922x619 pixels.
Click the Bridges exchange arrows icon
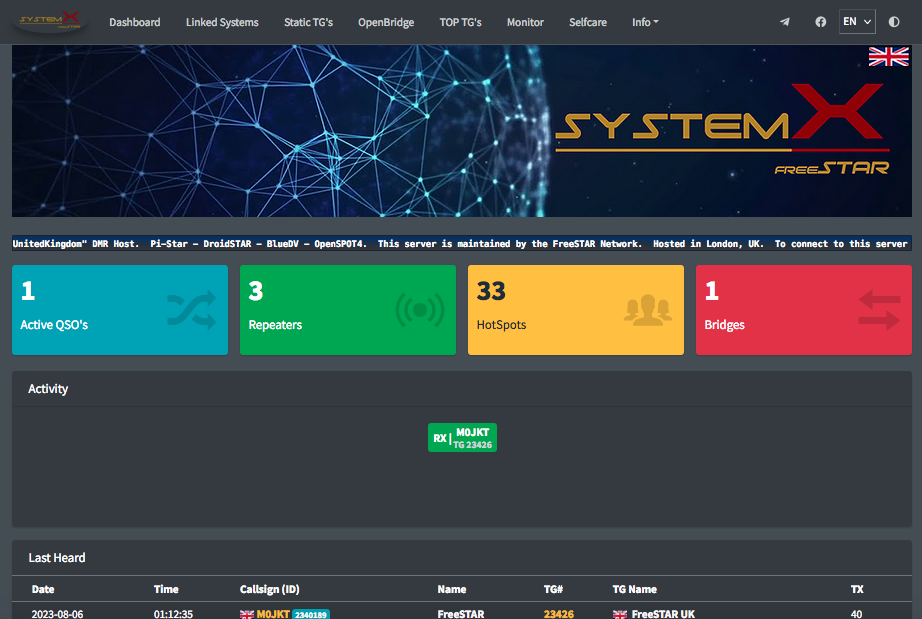tap(879, 310)
